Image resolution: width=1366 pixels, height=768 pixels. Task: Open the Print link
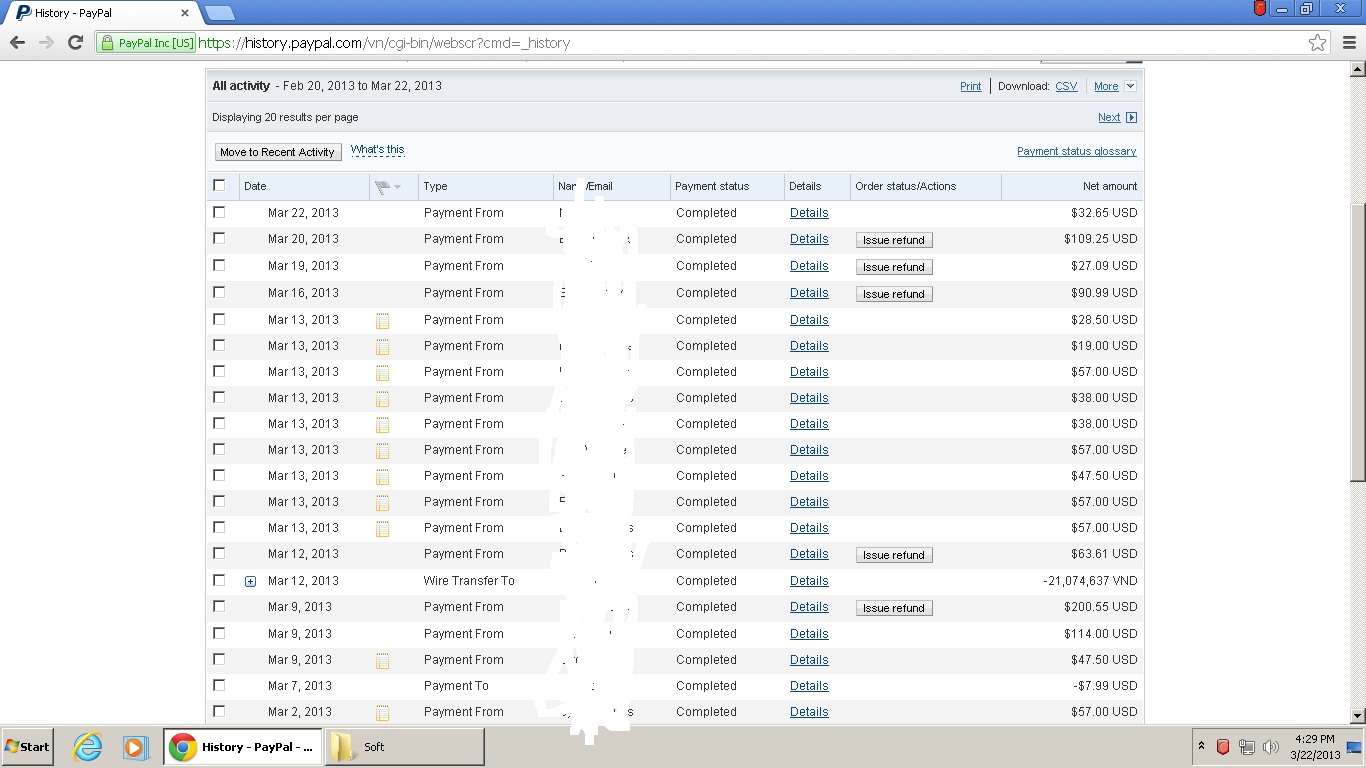(x=971, y=86)
